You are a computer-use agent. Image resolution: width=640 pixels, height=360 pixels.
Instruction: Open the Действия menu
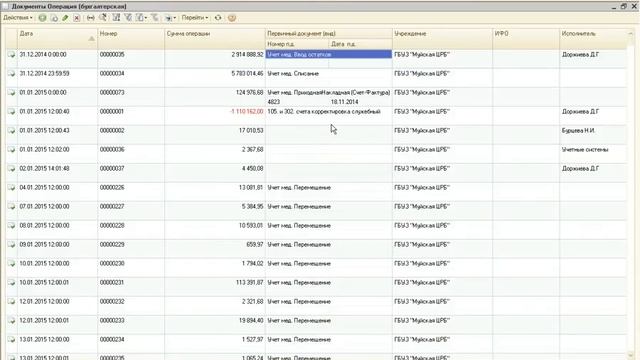[18, 18]
